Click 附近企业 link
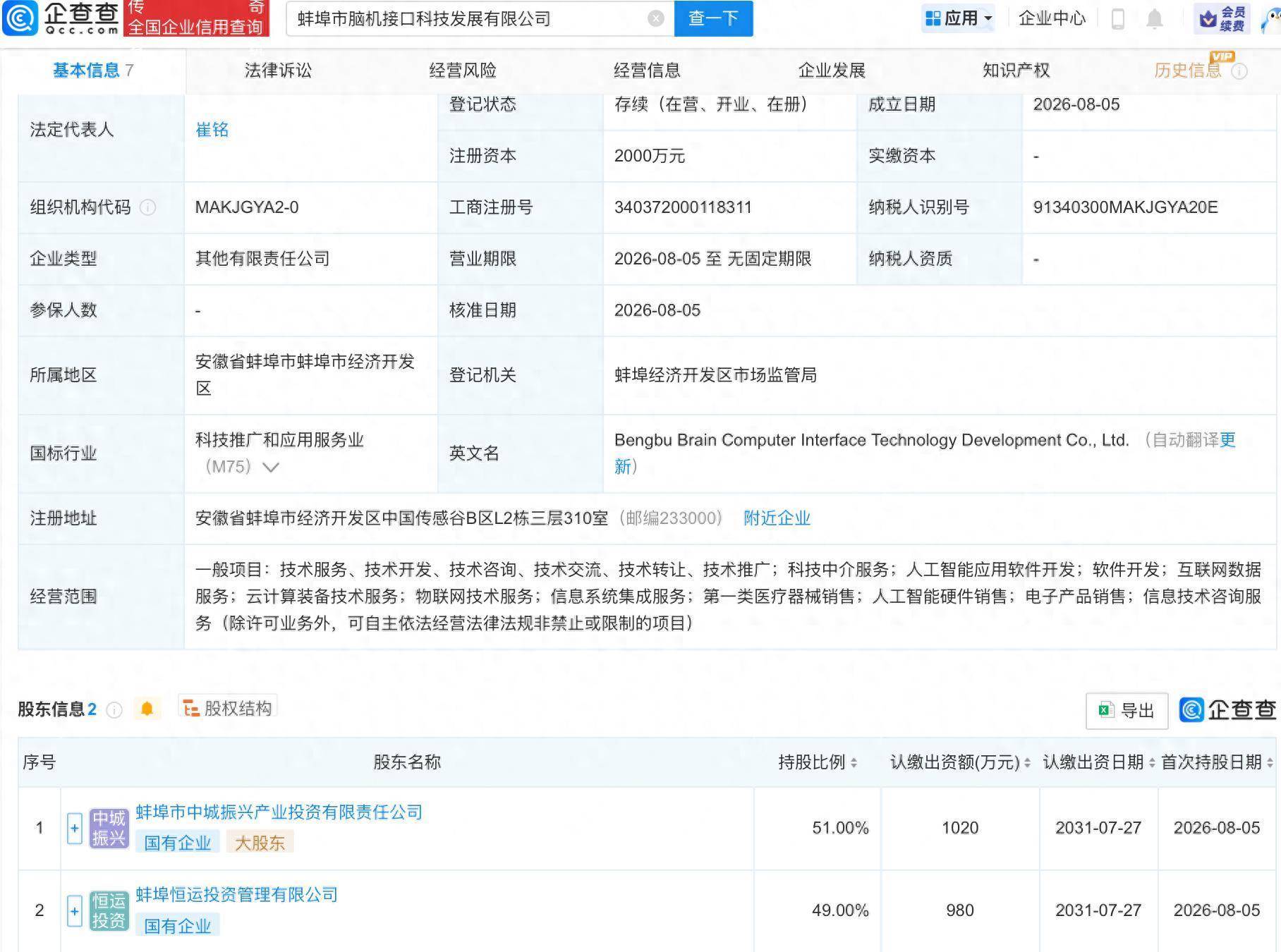 (x=777, y=518)
